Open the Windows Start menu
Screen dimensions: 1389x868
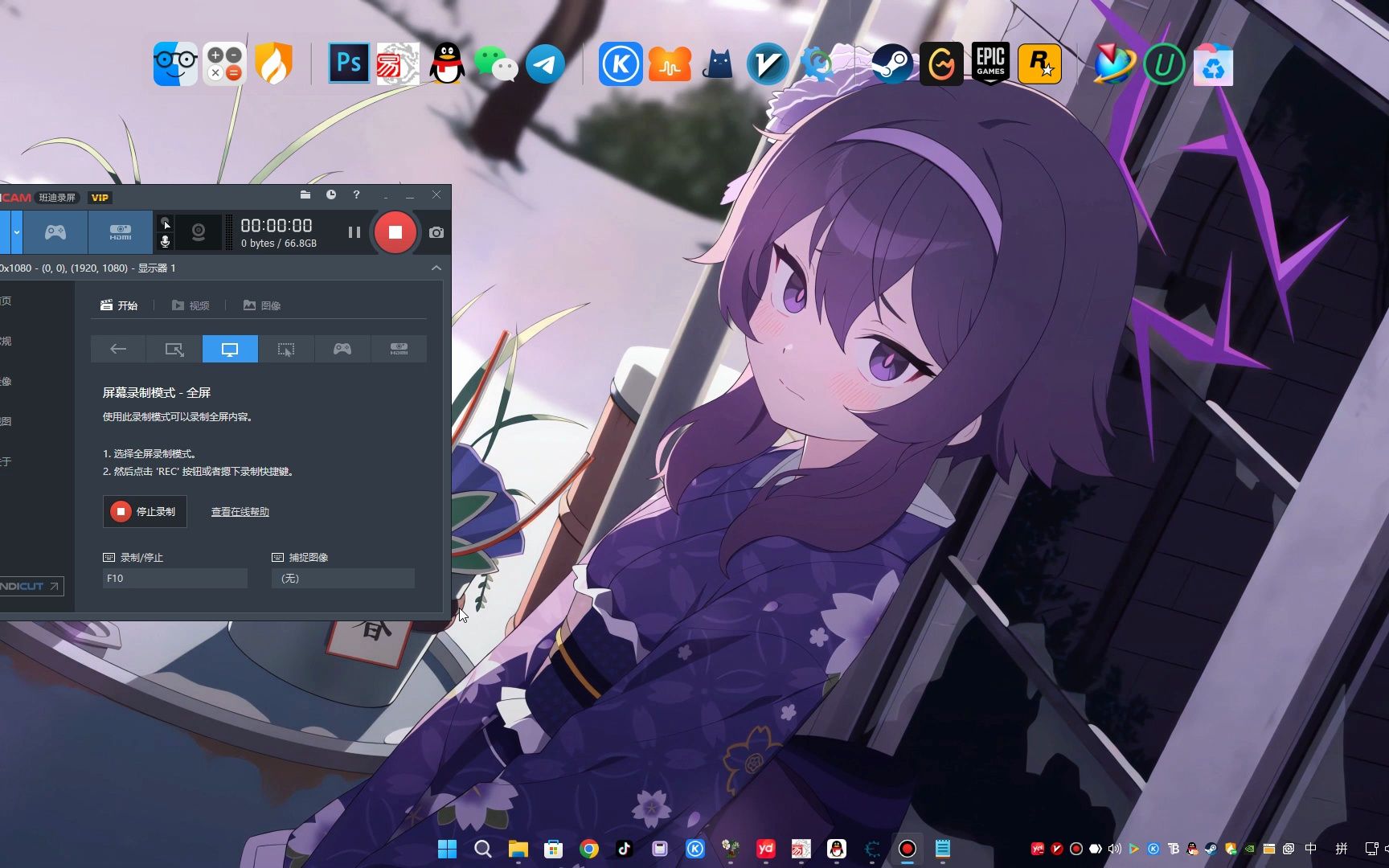447,849
